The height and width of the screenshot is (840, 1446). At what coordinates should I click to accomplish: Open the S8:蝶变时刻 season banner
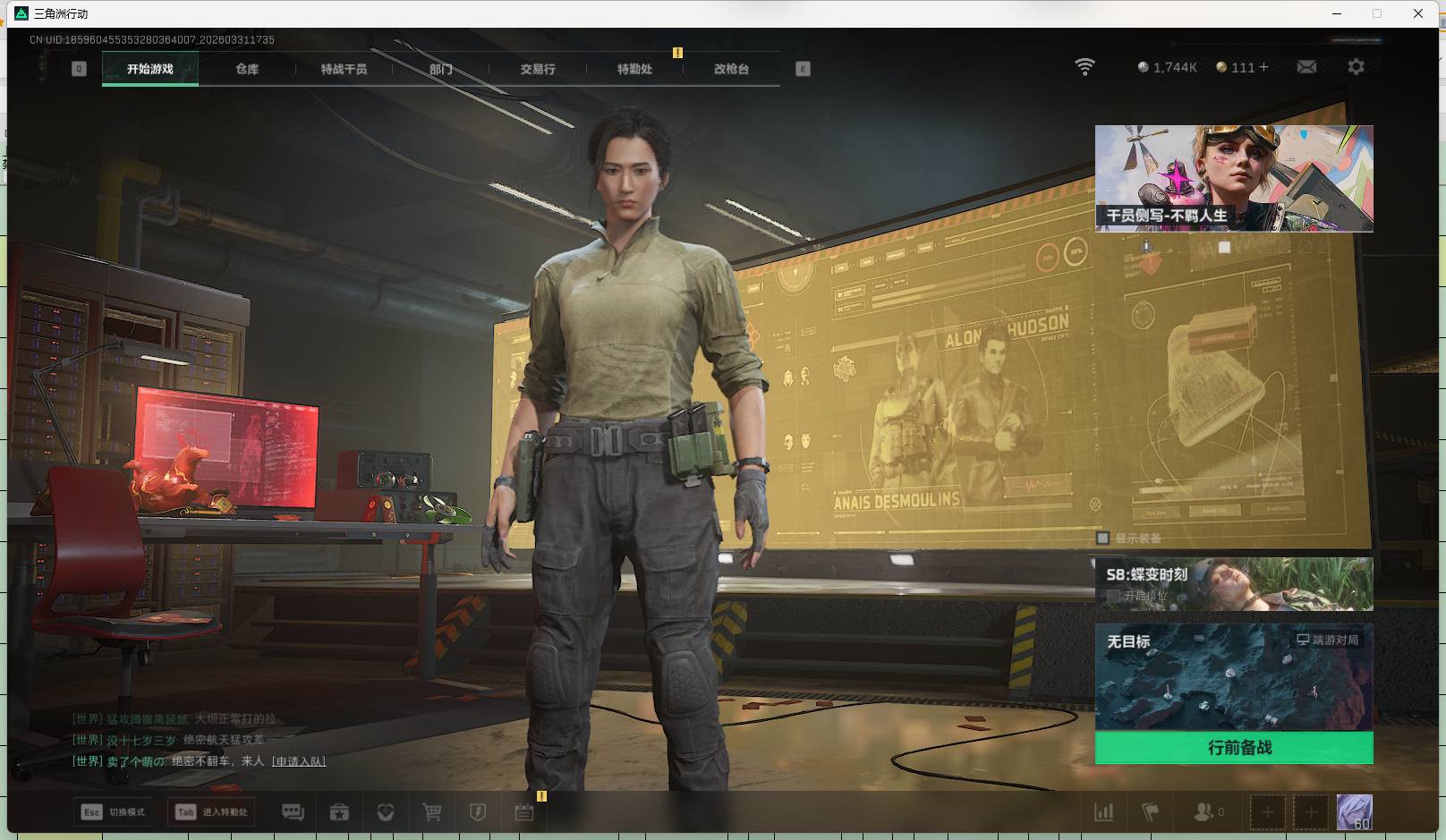1234,584
